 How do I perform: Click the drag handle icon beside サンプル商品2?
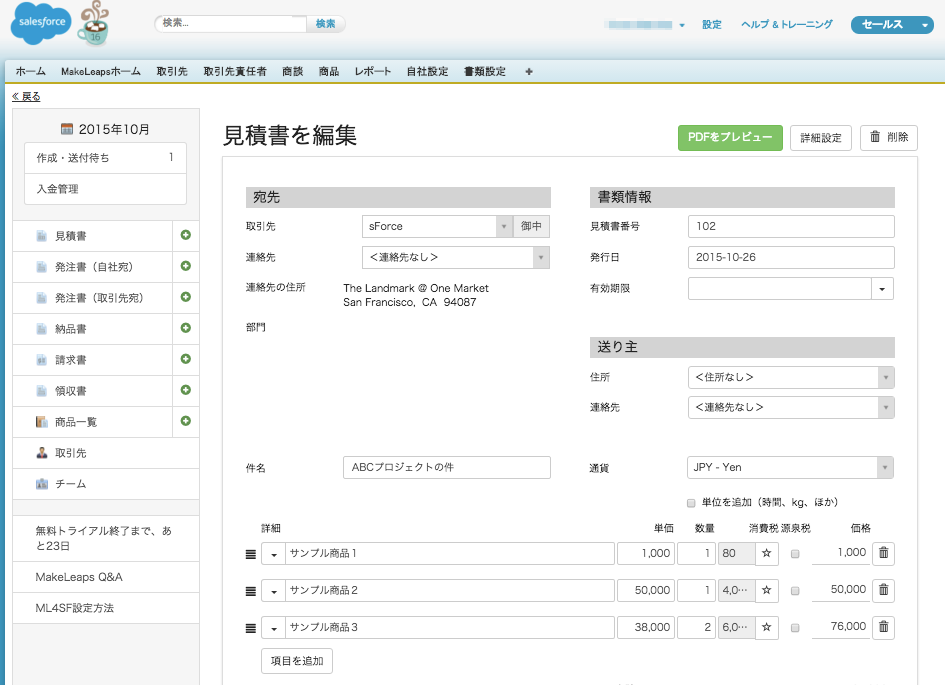pos(248,590)
